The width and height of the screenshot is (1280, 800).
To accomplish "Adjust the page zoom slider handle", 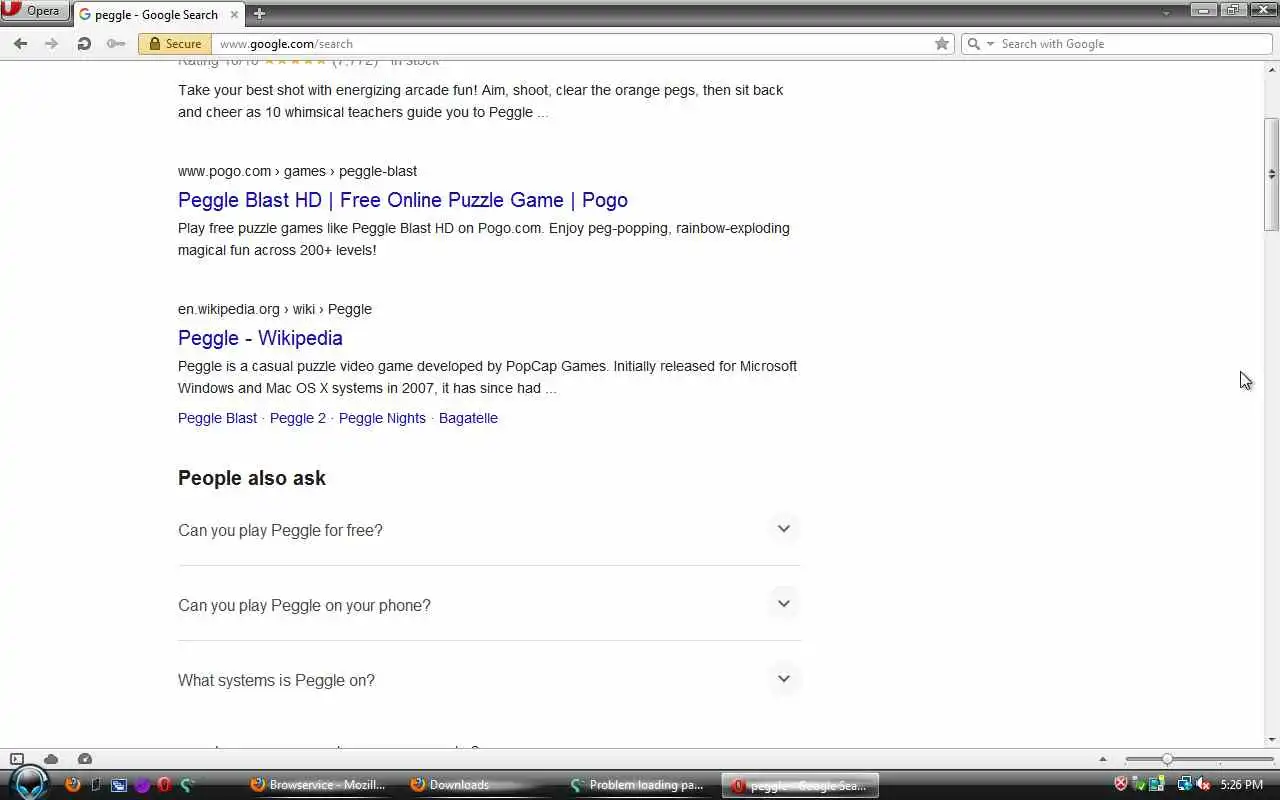I will (1167, 760).
